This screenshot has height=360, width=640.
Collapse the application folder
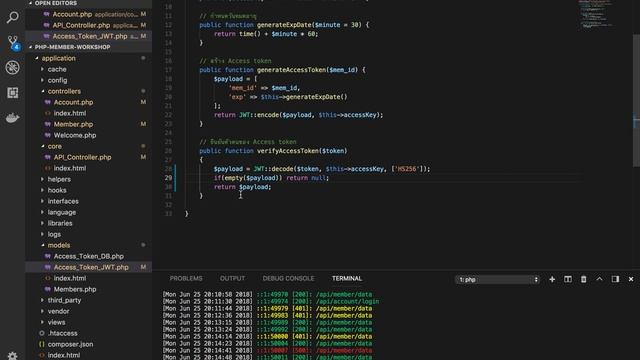[x=89, y=58]
